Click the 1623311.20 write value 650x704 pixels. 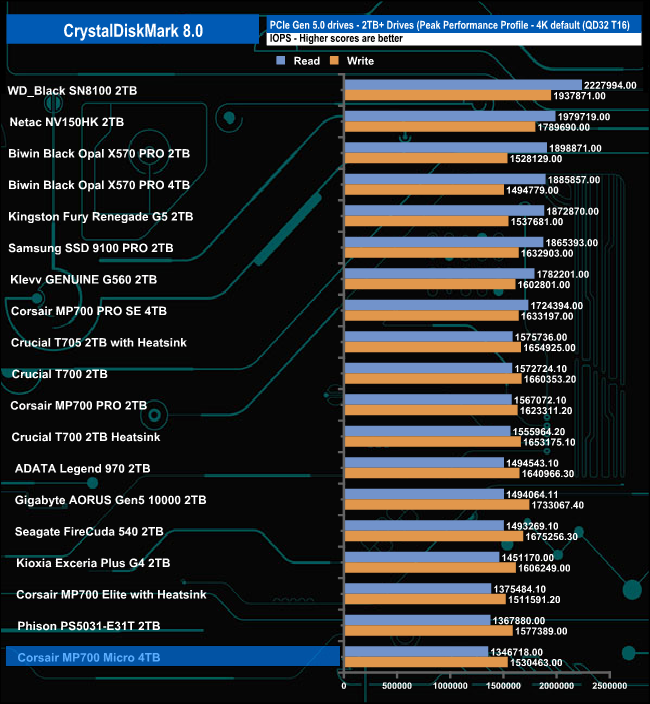546,411
